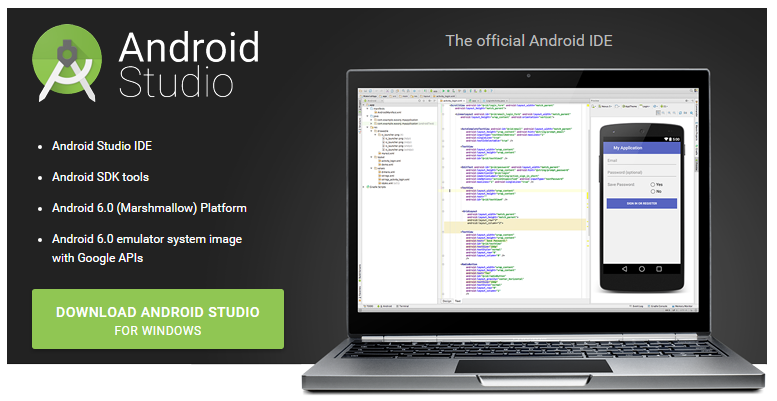Open the Terminal tab at IDE bottom
777x401 pixels.
pos(402,306)
